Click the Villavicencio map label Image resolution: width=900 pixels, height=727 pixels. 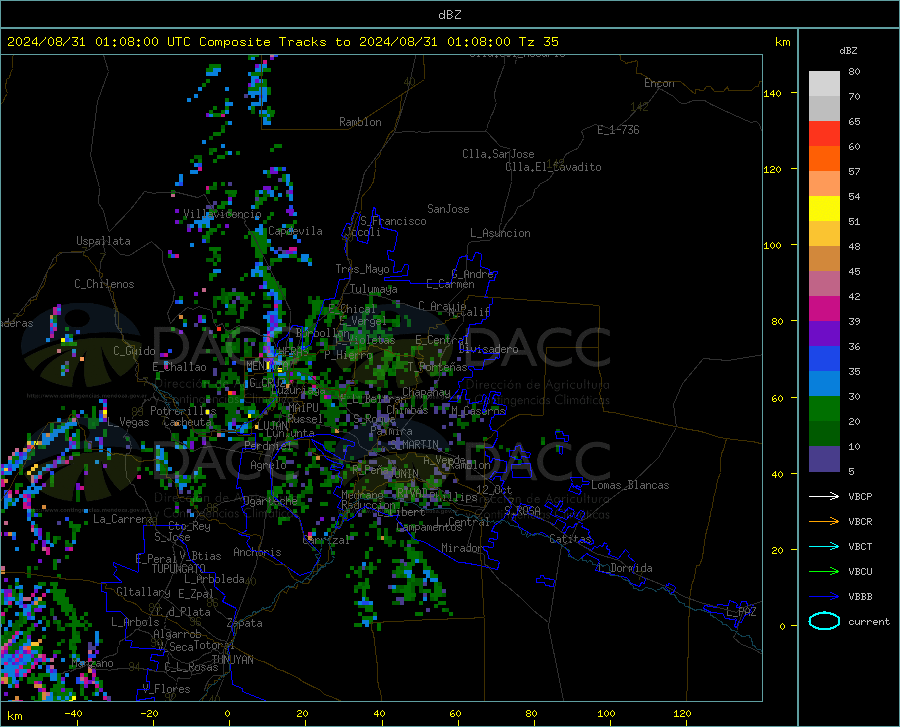click(x=222, y=214)
